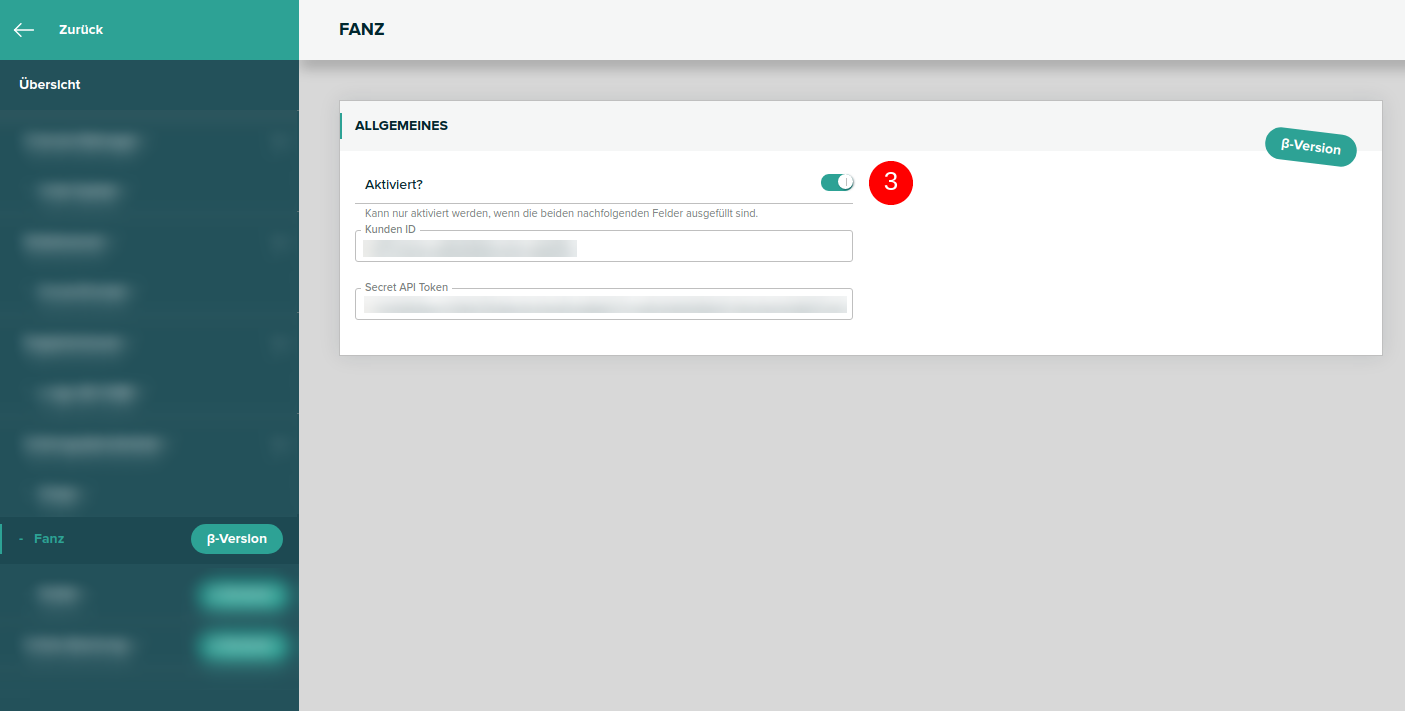Image resolution: width=1405 pixels, height=711 pixels.
Task: Open the blurred submenu item directly above Fanz
Action: point(60,494)
